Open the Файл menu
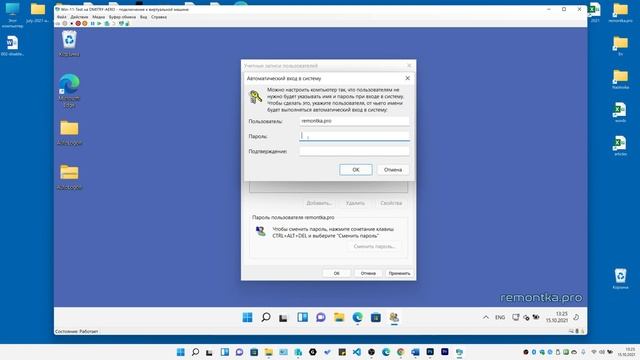 [x=61, y=17]
